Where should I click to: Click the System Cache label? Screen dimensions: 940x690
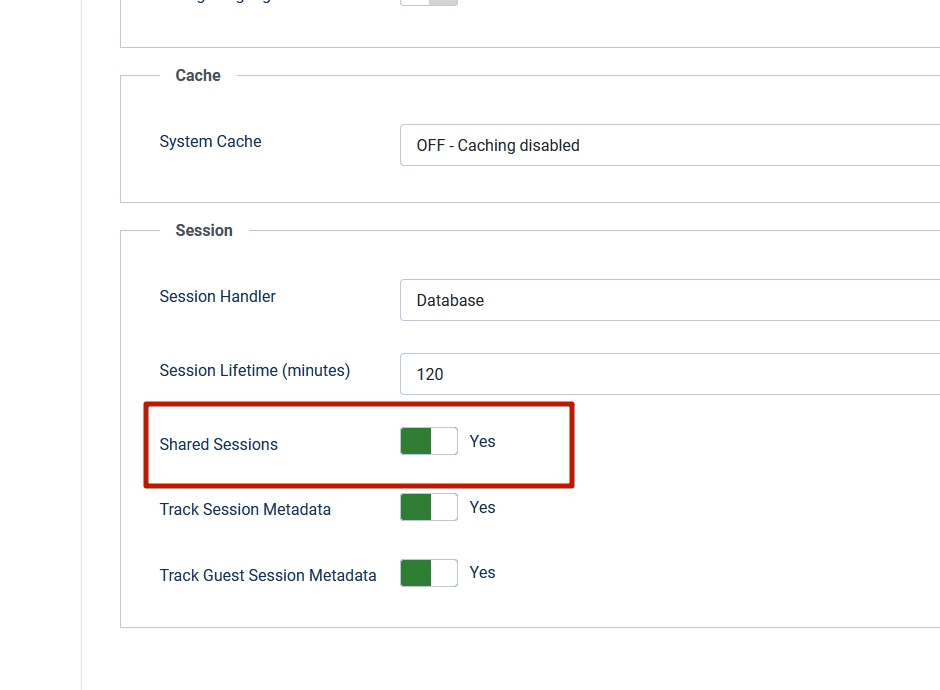210,142
